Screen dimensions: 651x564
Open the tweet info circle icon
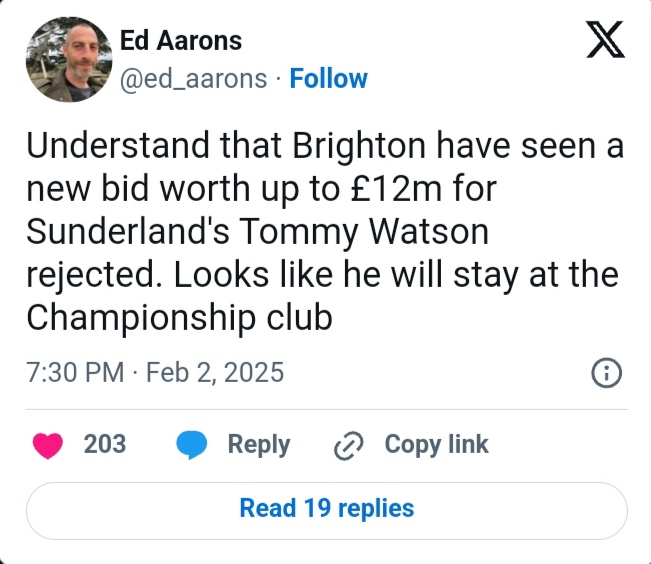[x=606, y=374]
